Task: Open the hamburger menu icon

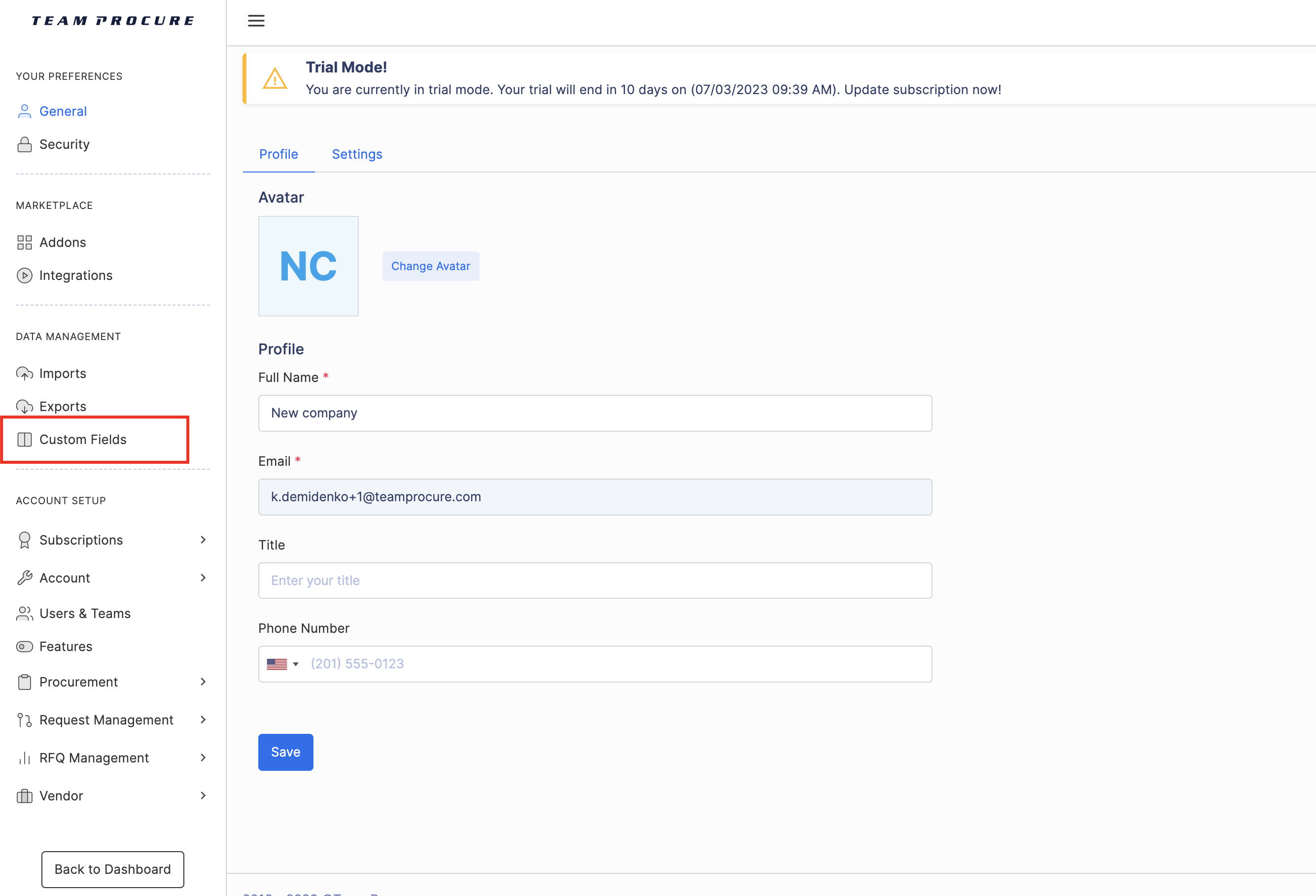Action: coord(256,21)
